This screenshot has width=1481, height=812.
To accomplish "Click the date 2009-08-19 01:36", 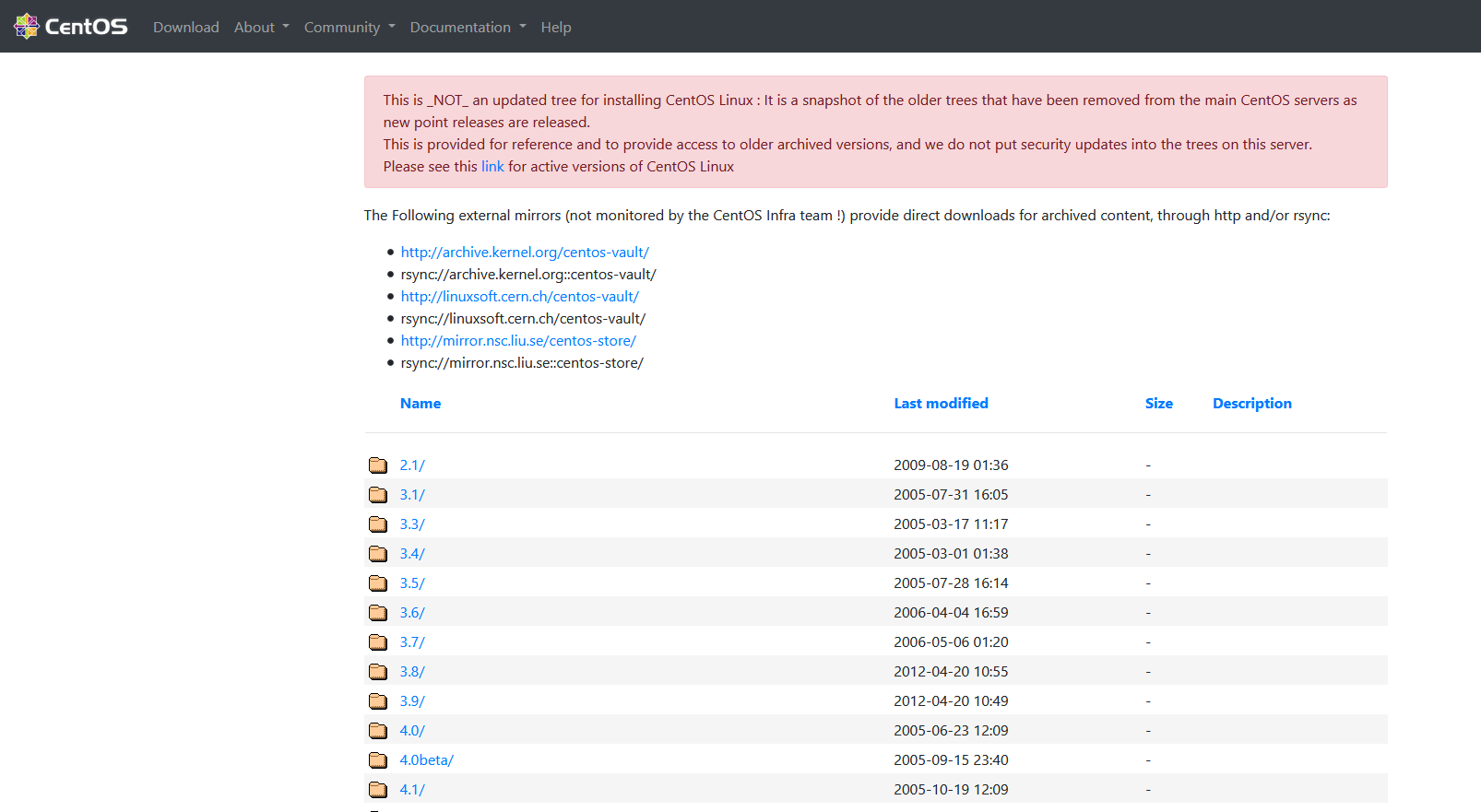I will click(x=951, y=465).
